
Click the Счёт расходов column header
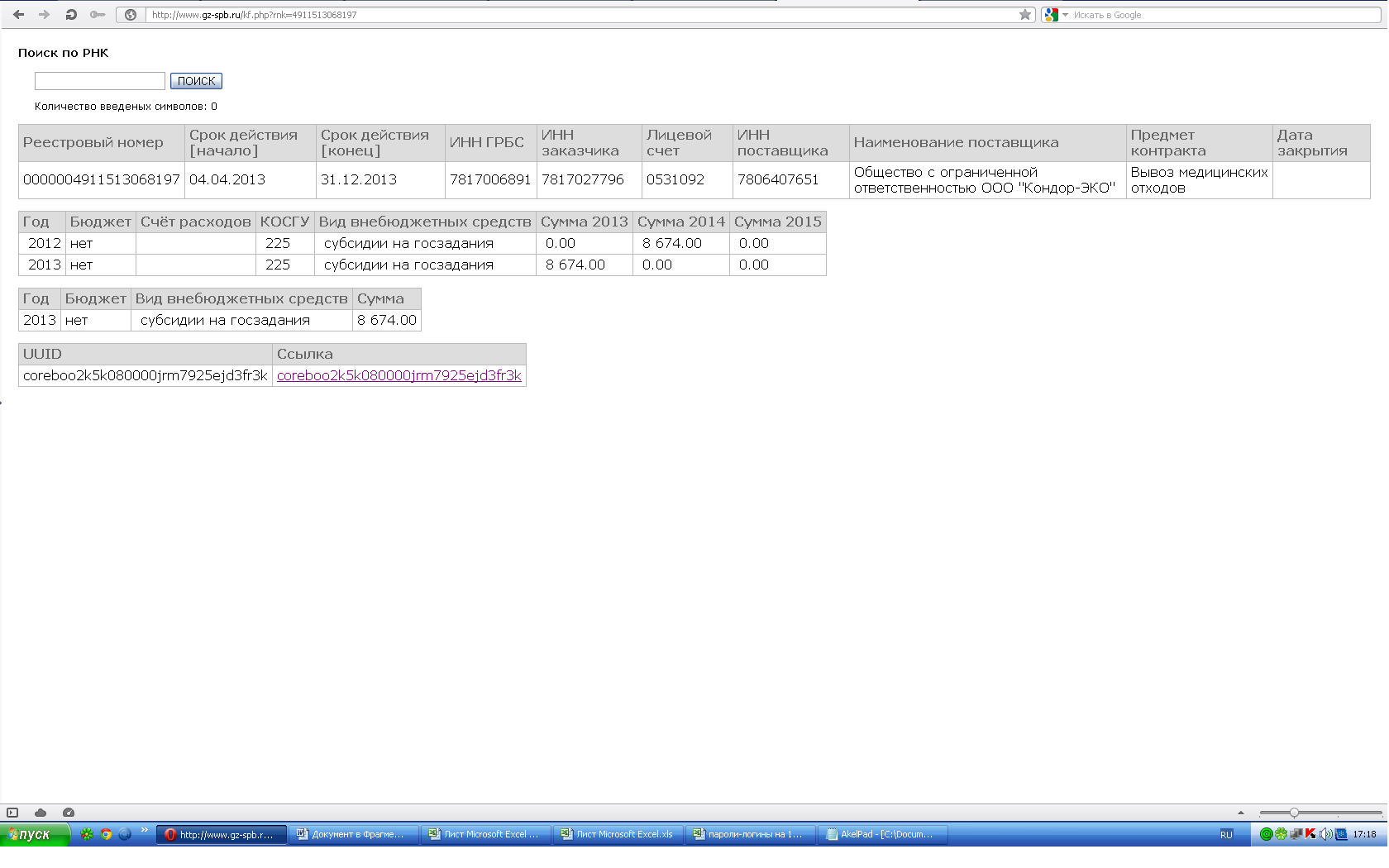196,222
